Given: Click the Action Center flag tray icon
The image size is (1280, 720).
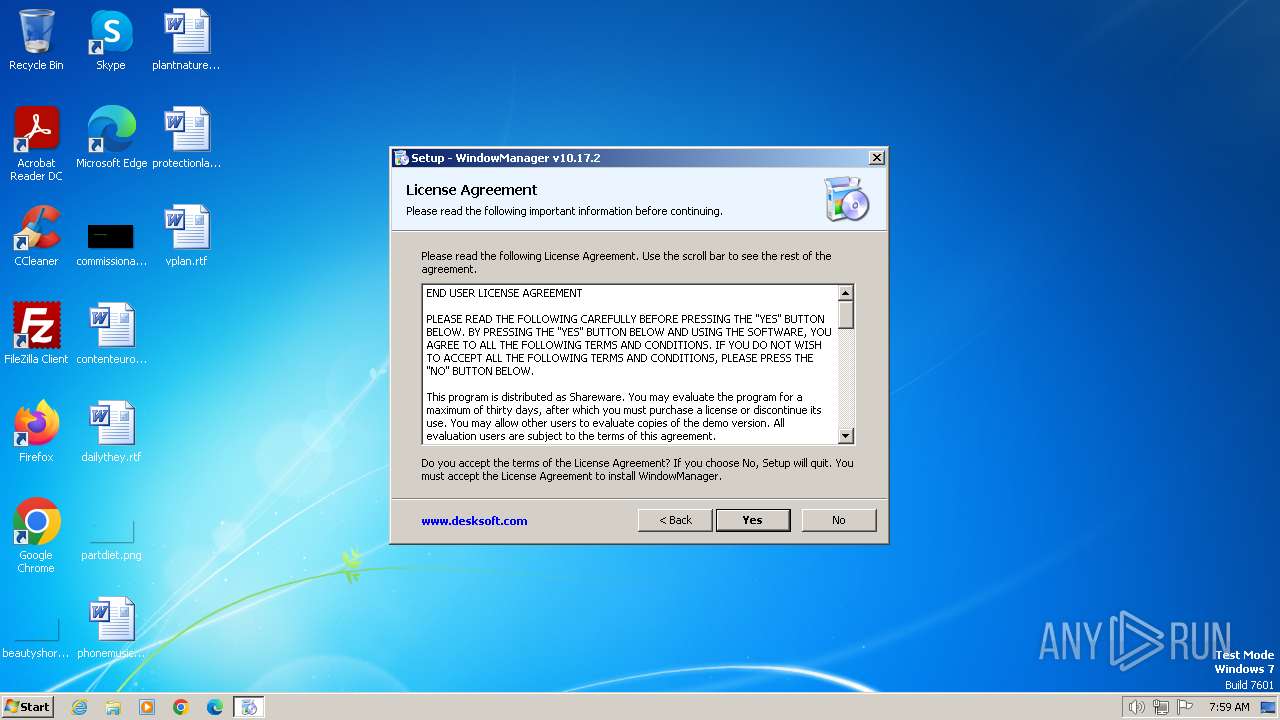Looking at the screenshot, I should [x=1185, y=707].
